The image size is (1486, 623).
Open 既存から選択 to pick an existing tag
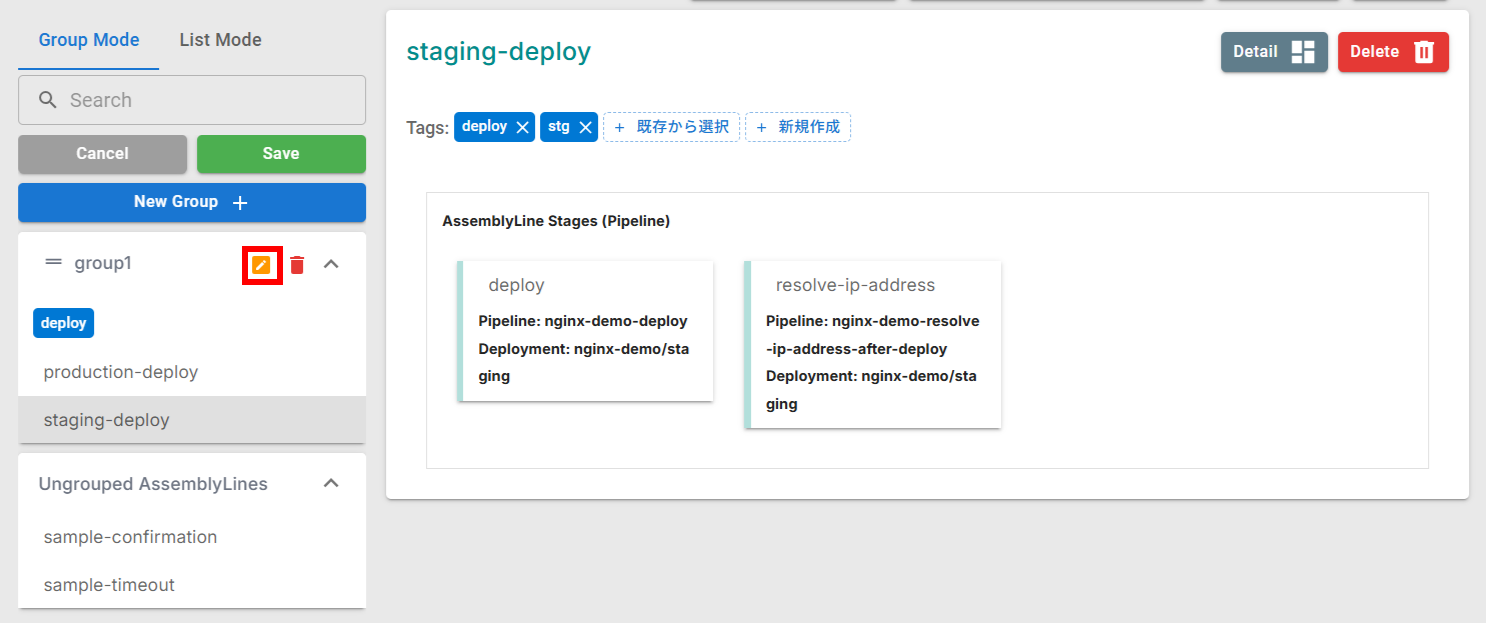671,126
